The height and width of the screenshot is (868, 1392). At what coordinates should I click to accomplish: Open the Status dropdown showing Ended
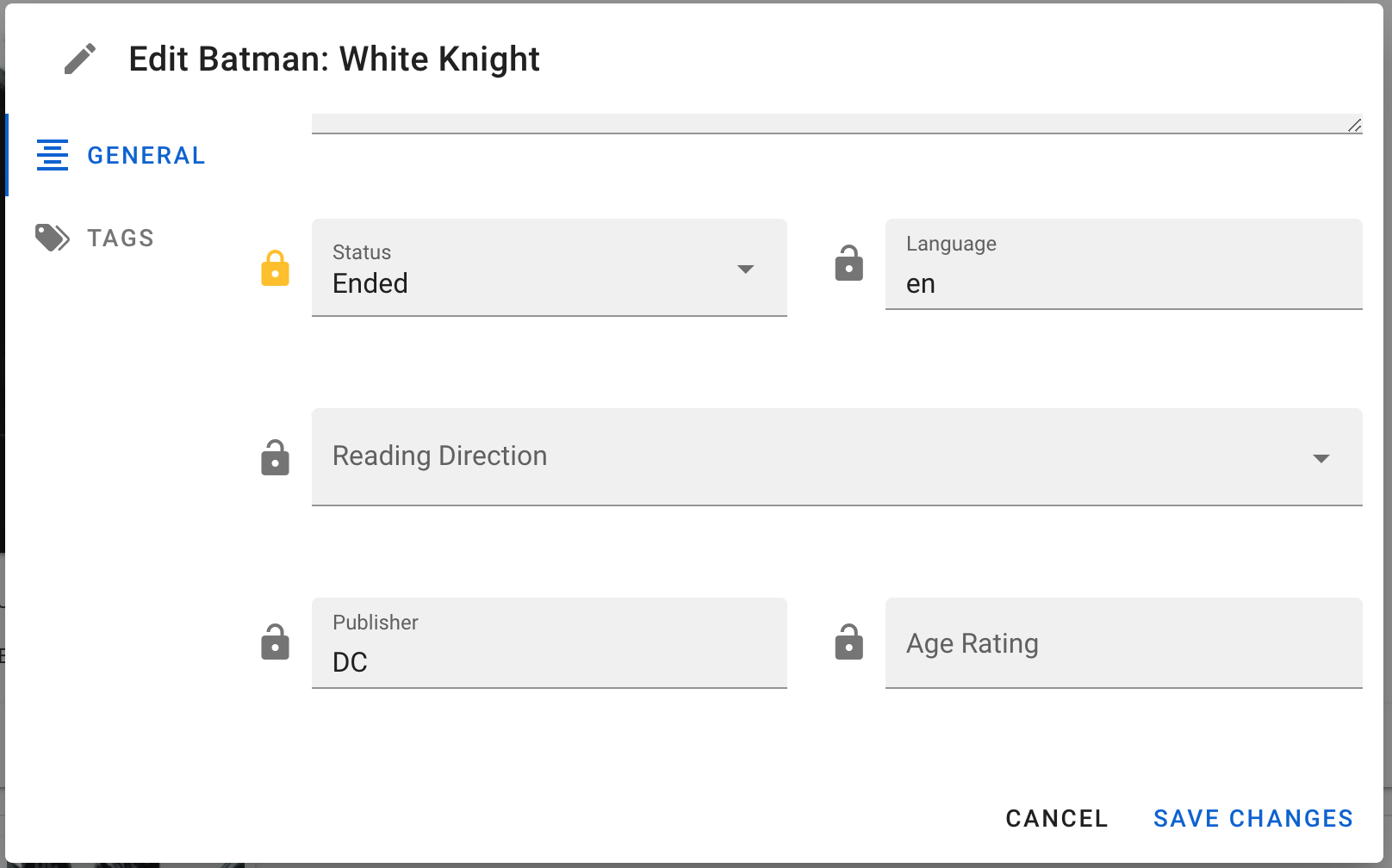click(550, 268)
